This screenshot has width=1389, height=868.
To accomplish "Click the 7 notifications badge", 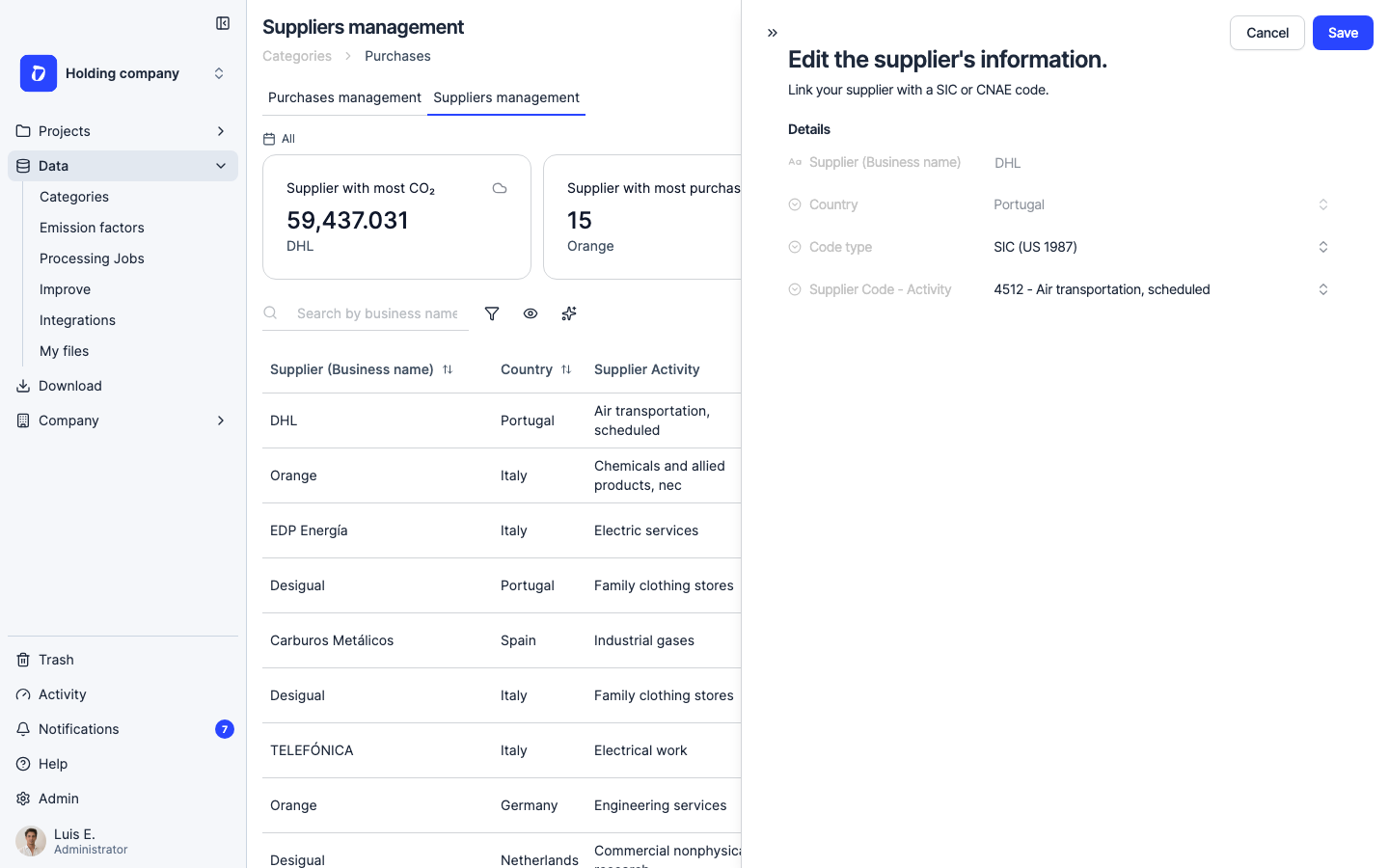I will (x=225, y=729).
